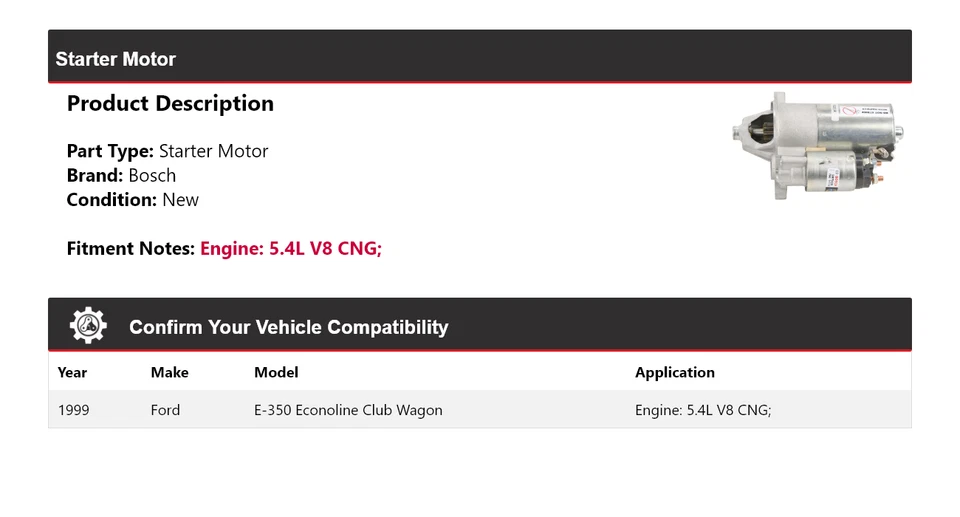The height and width of the screenshot is (517, 960).
Task: Click the Brand: Bosch line
Action: click(x=121, y=176)
